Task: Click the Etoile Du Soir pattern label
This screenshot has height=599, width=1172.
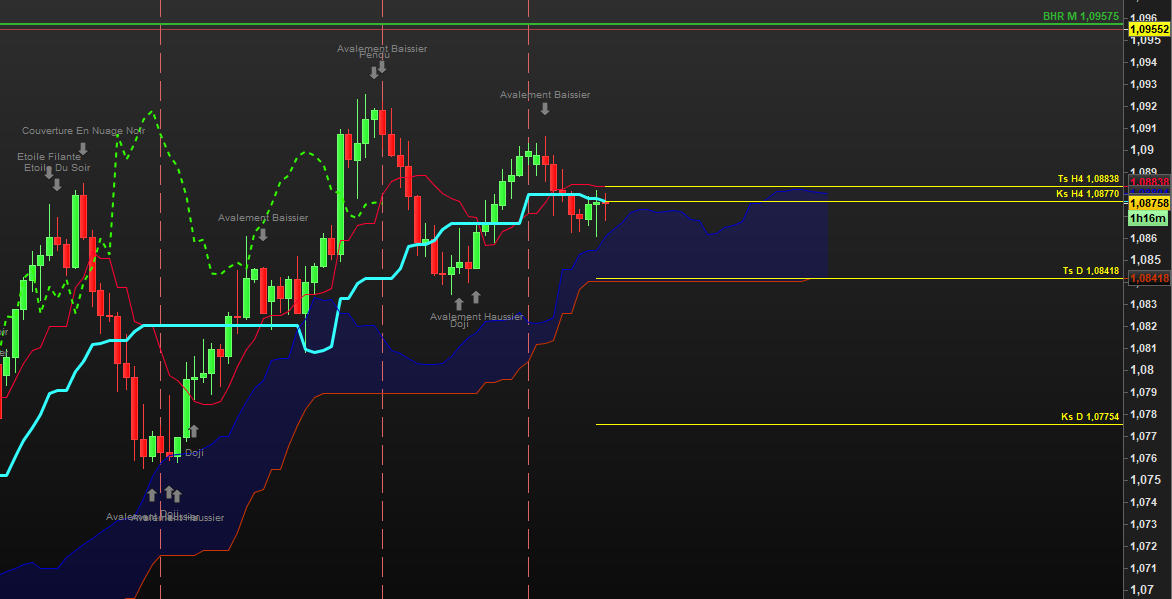Action: tap(57, 168)
